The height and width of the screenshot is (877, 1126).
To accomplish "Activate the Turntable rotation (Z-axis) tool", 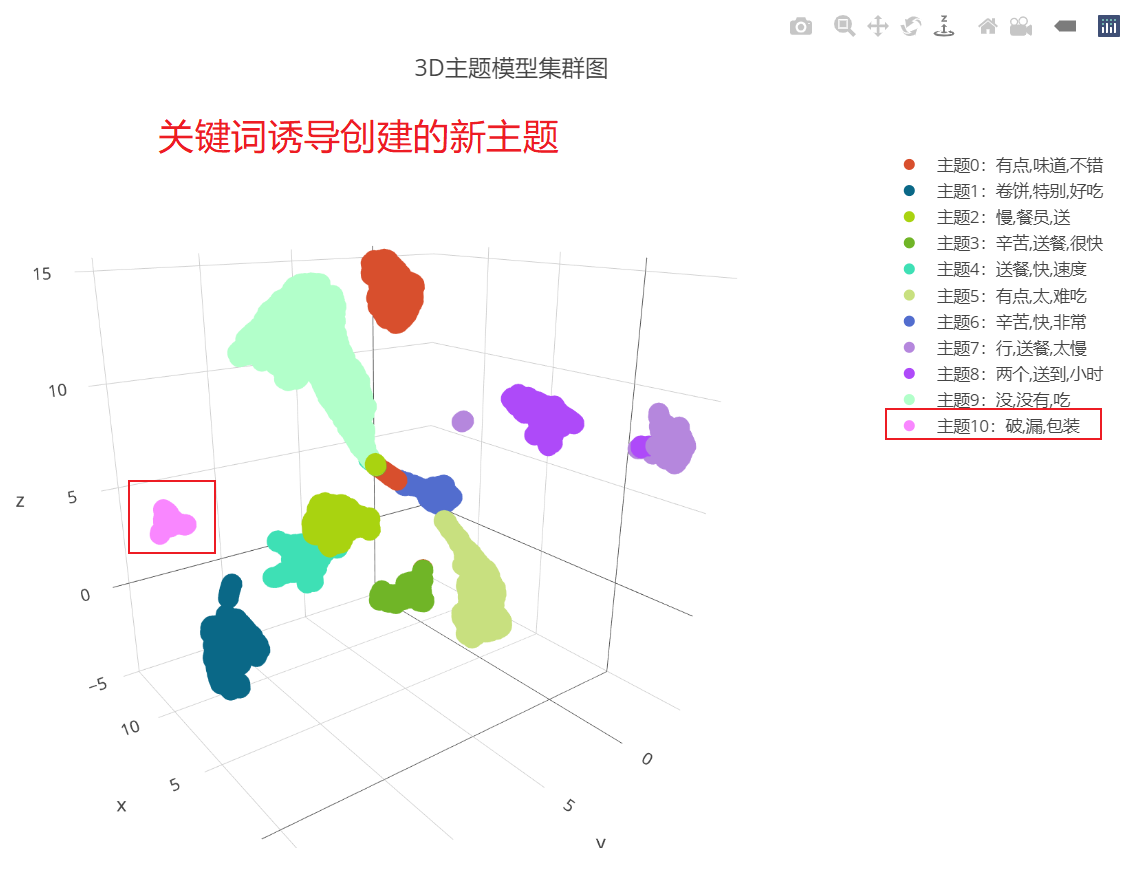I will pyautogui.click(x=944, y=26).
